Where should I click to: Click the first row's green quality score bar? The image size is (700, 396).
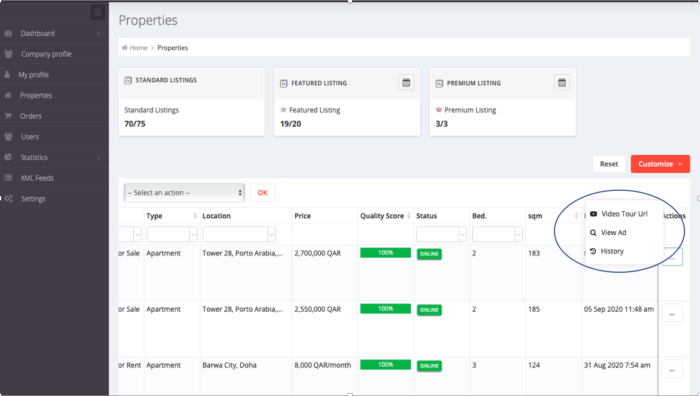pyautogui.click(x=385, y=253)
